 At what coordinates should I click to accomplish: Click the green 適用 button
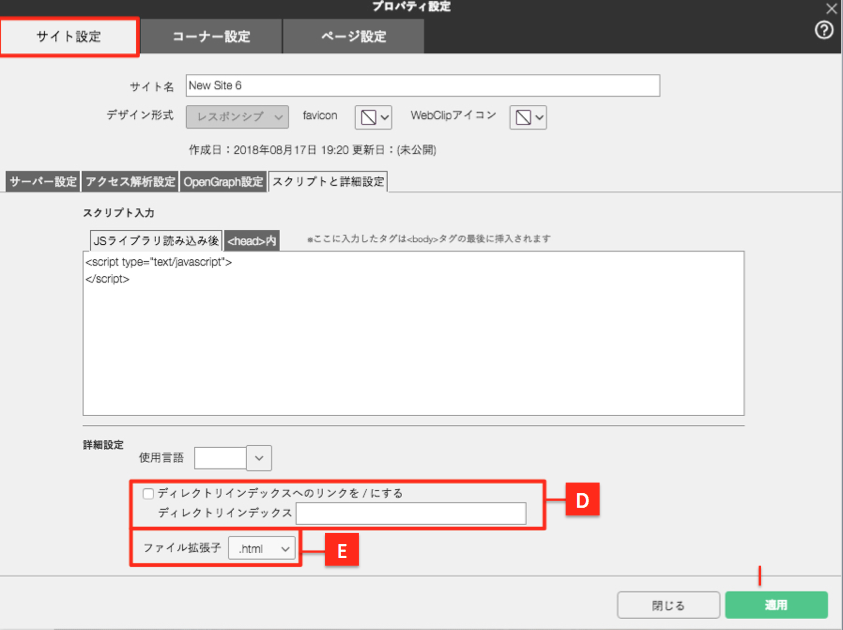(776, 605)
